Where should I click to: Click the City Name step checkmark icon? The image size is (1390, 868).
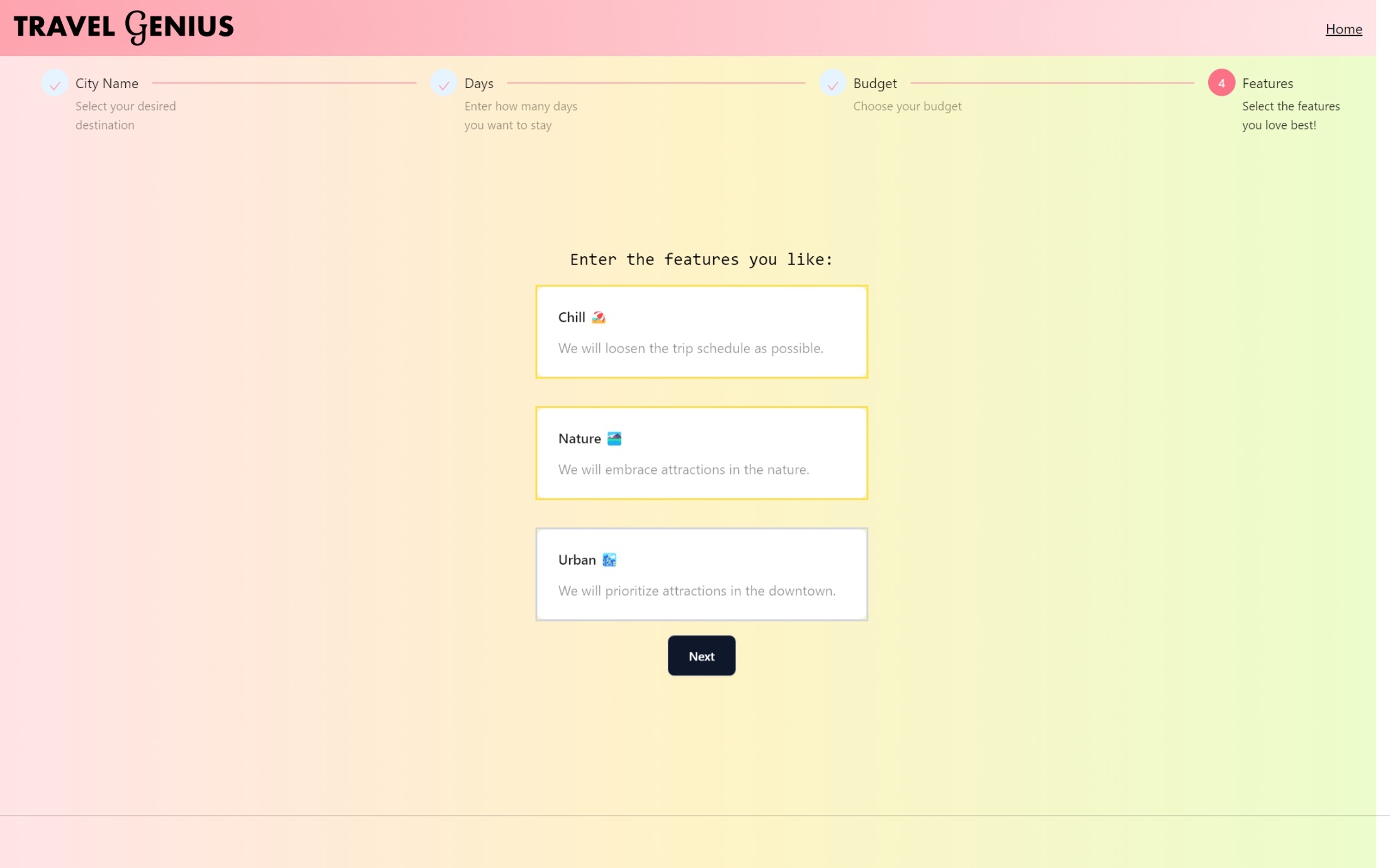click(x=55, y=84)
